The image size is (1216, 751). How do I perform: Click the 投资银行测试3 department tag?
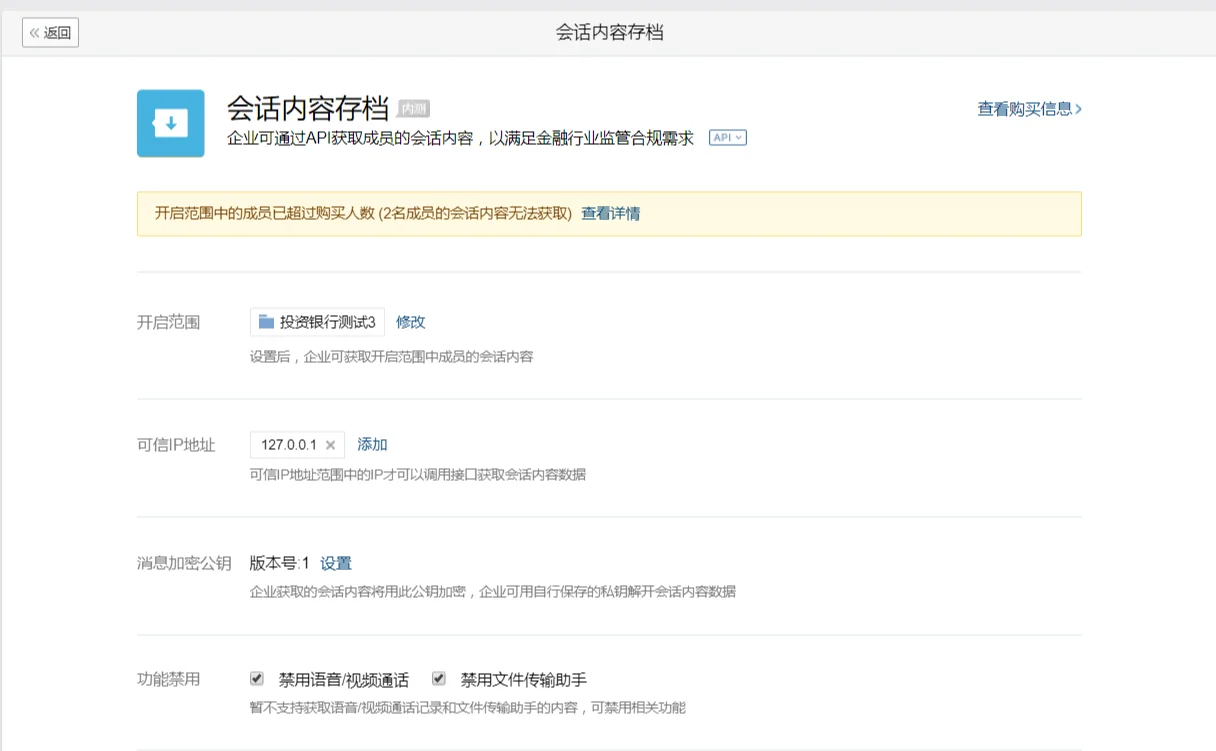317,322
